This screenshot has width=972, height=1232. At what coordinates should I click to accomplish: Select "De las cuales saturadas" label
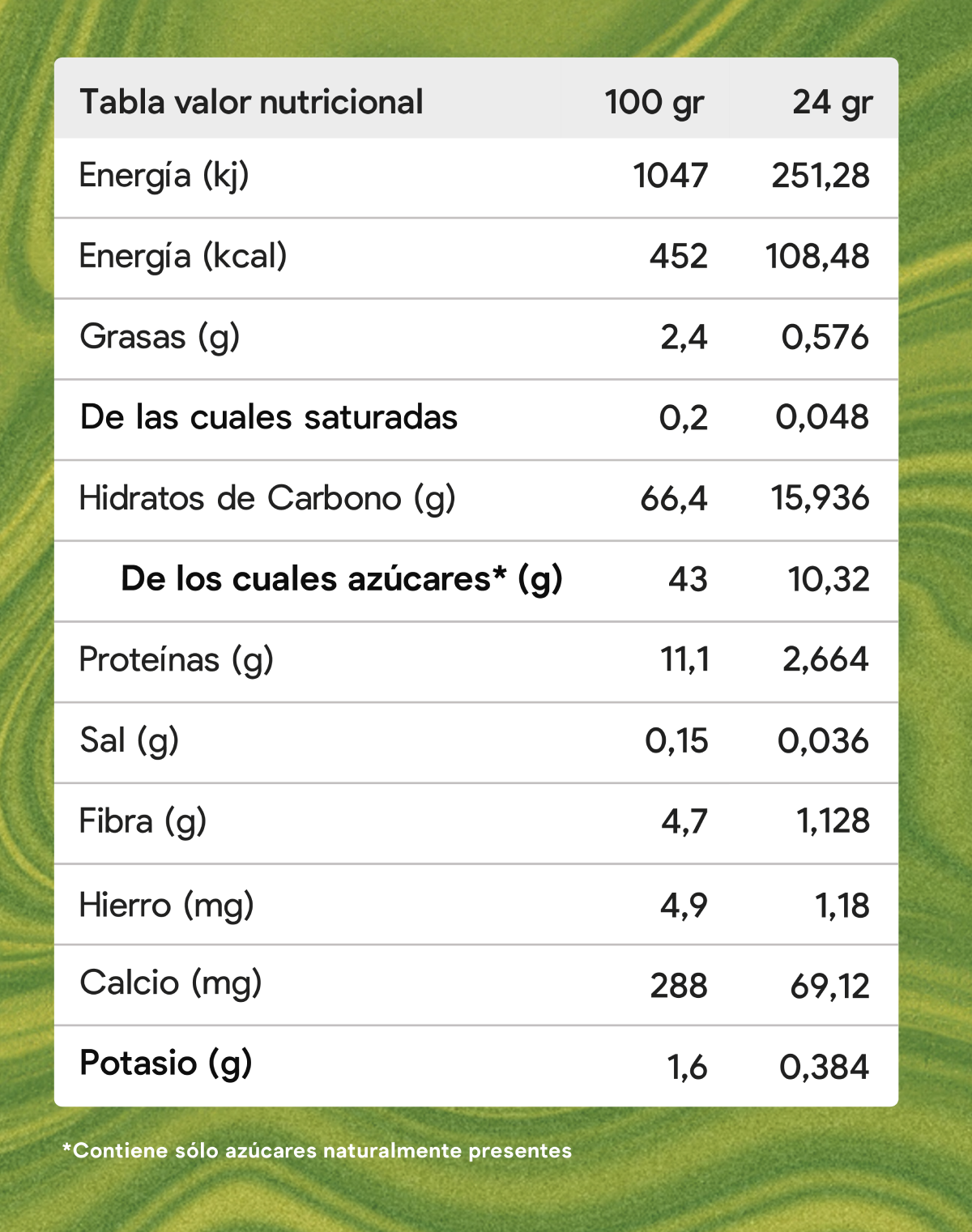tap(269, 418)
